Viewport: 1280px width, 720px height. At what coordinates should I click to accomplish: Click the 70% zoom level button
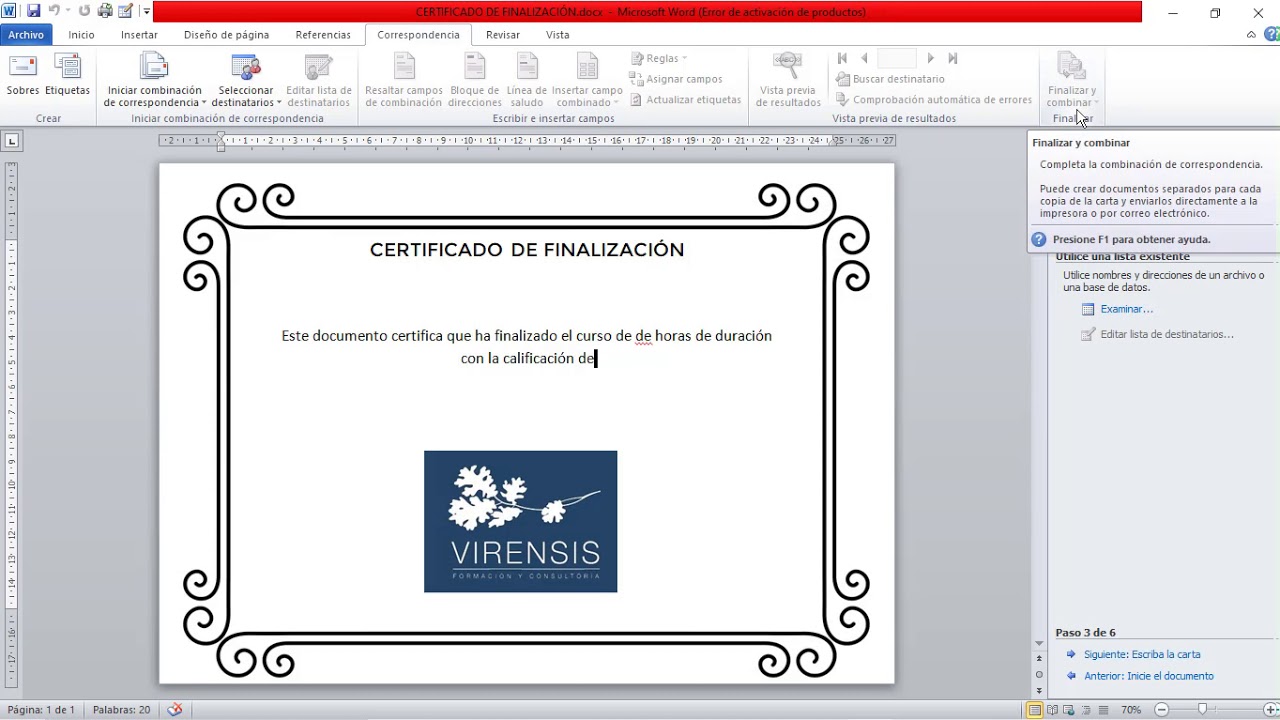coord(1131,710)
